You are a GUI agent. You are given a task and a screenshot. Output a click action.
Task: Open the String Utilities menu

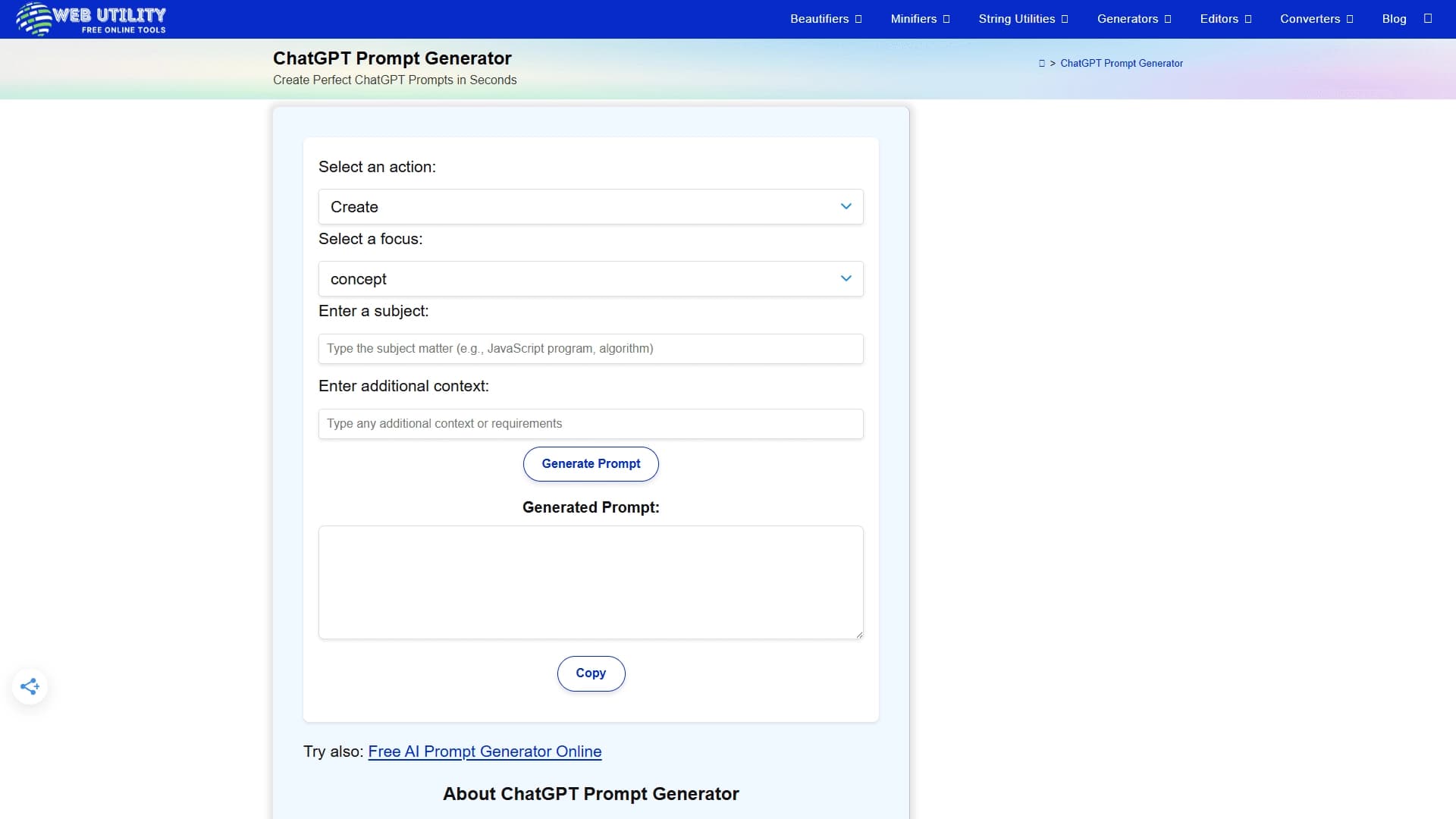click(1023, 19)
